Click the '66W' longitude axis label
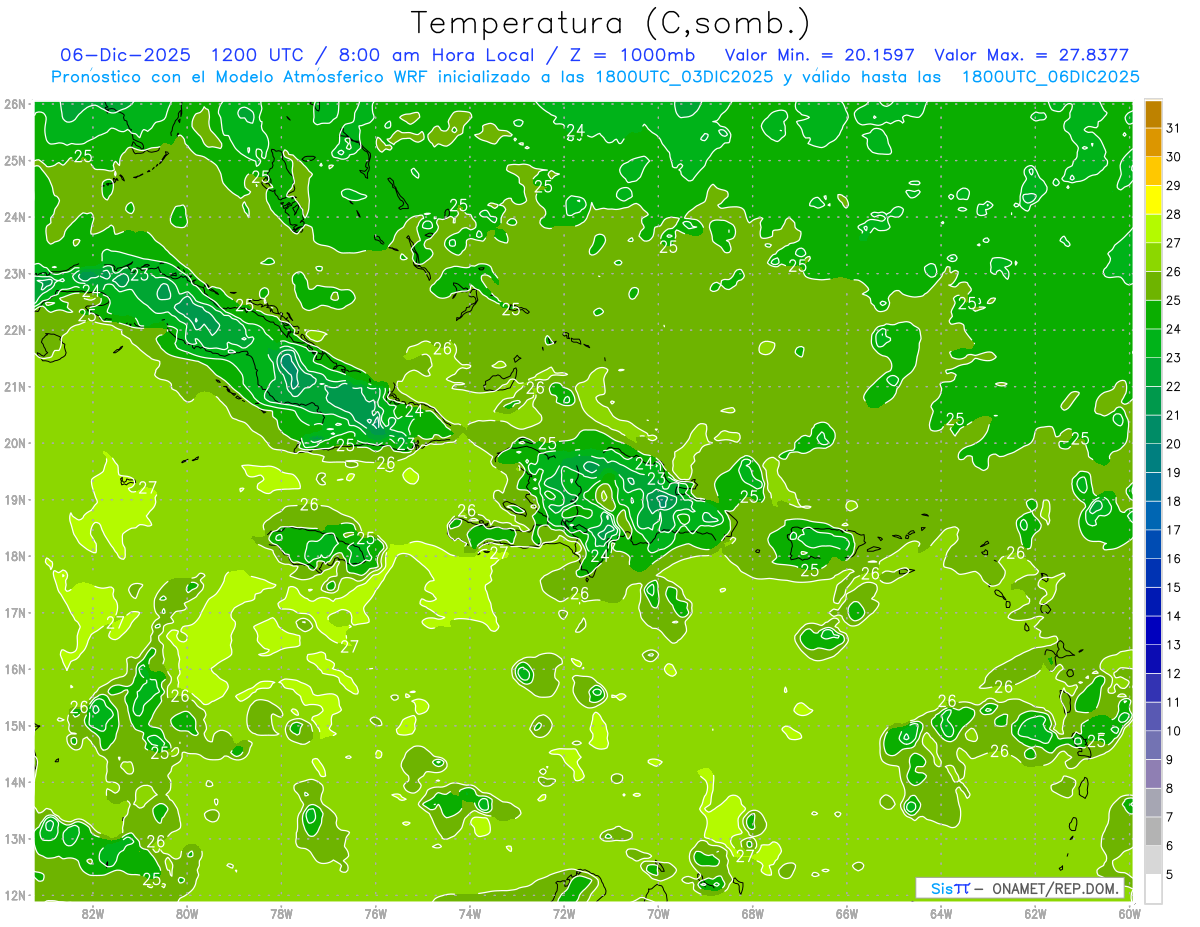Image resolution: width=1200 pixels, height=927 pixels. tap(847, 913)
